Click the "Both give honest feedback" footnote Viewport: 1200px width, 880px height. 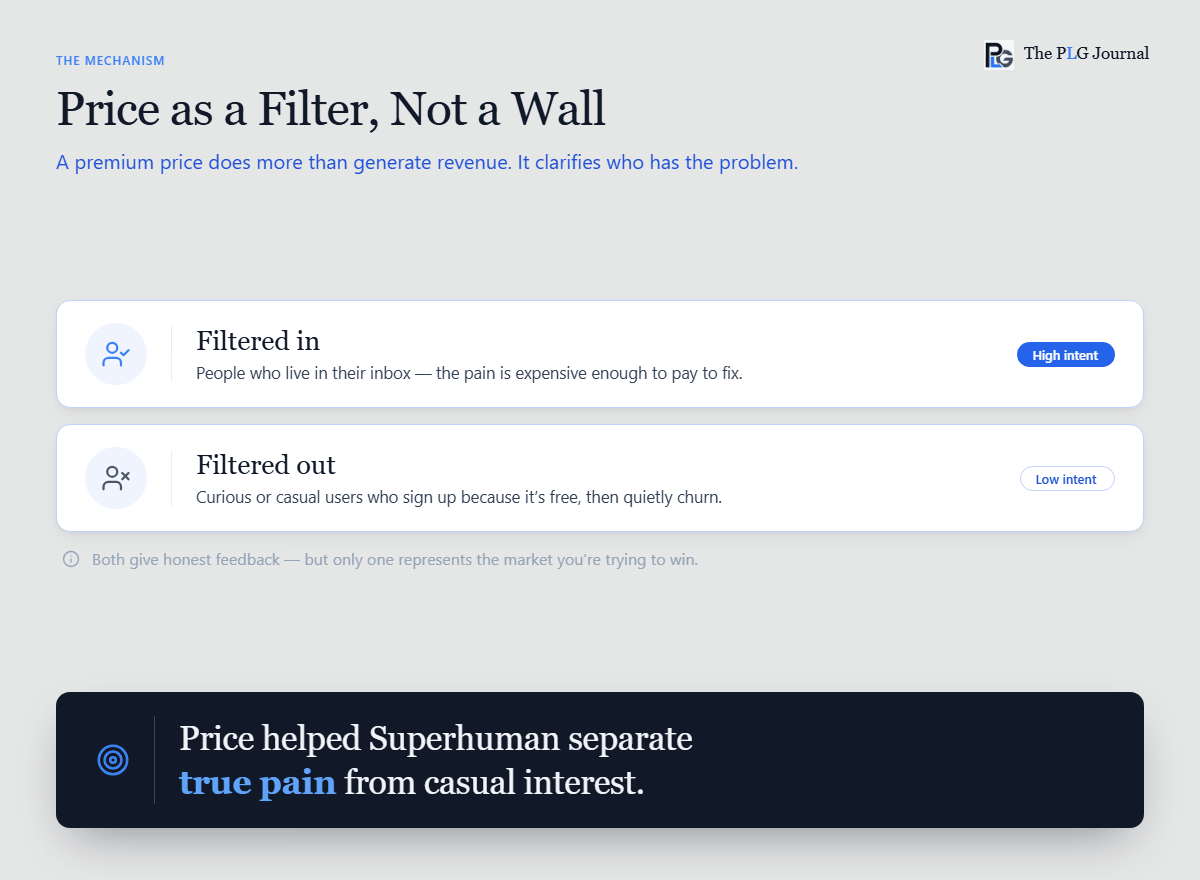pyautogui.click(x=395, y=560)
